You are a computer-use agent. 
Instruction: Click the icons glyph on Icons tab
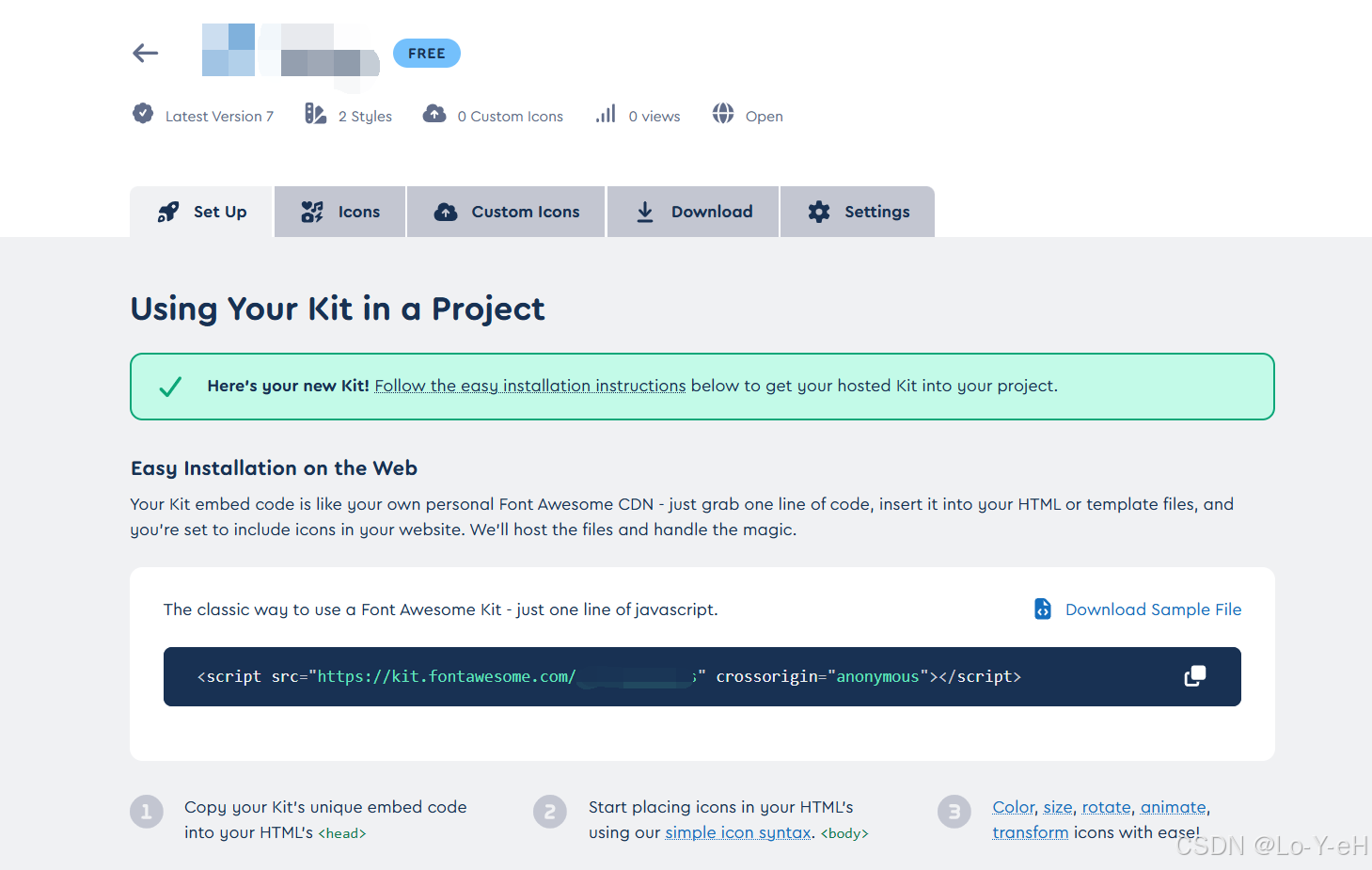click(312, 212)
